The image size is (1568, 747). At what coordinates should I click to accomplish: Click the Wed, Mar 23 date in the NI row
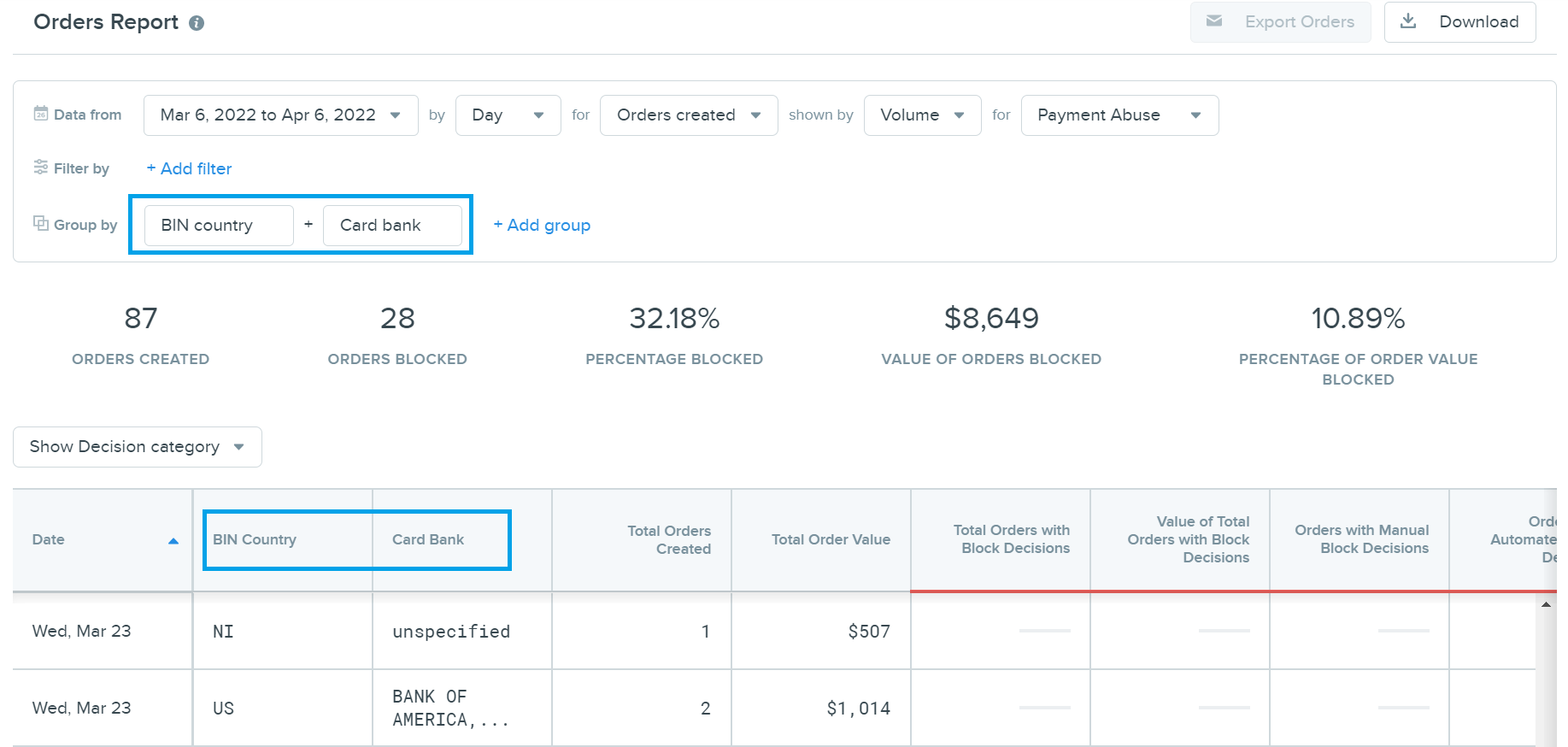pyautogui.click(x=82, y=631)
